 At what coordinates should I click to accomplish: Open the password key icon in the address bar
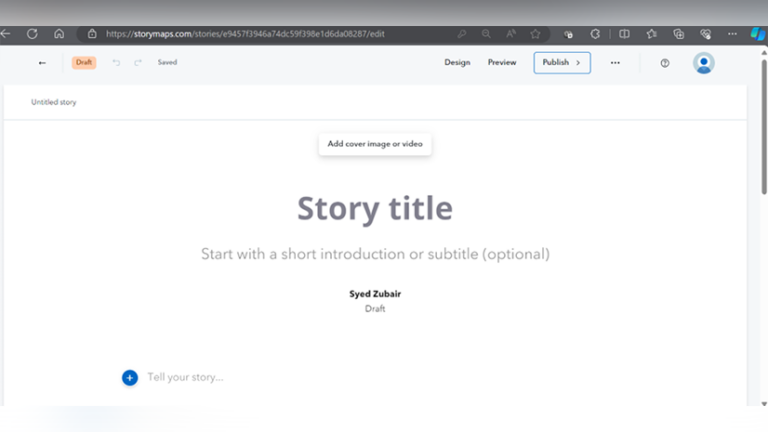461,34
